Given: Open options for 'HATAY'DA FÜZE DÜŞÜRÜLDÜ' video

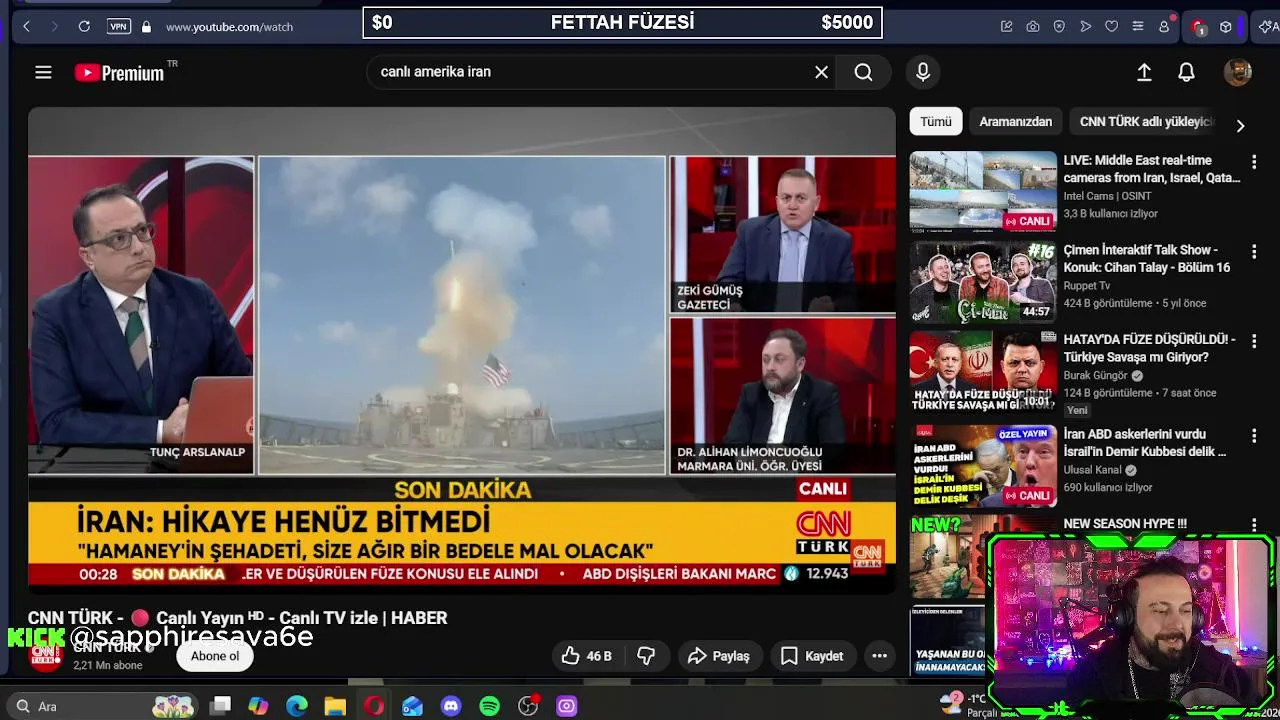Looking at the screenshot, I should [1254, 341].
